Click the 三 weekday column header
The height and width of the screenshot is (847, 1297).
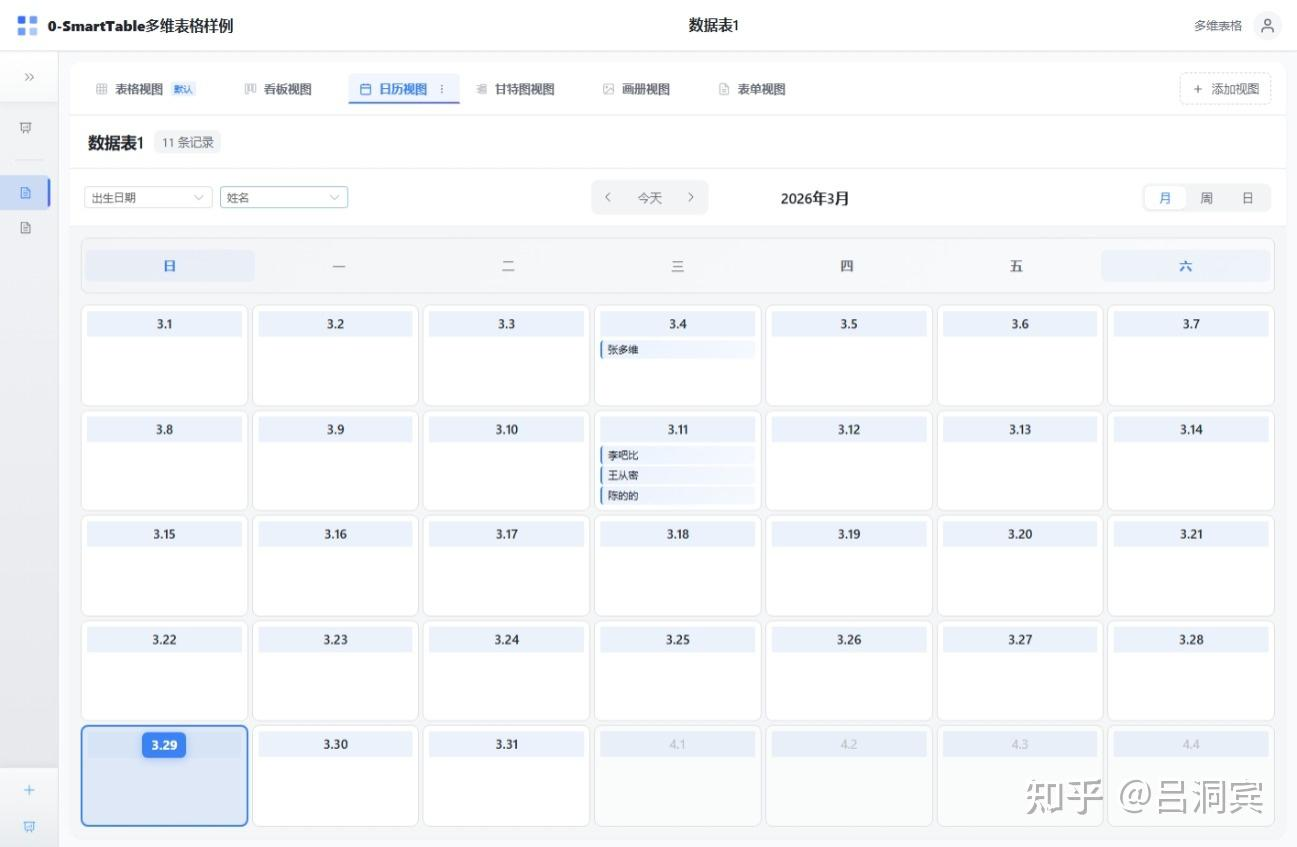pyautogui.click(x=677, y=266)
